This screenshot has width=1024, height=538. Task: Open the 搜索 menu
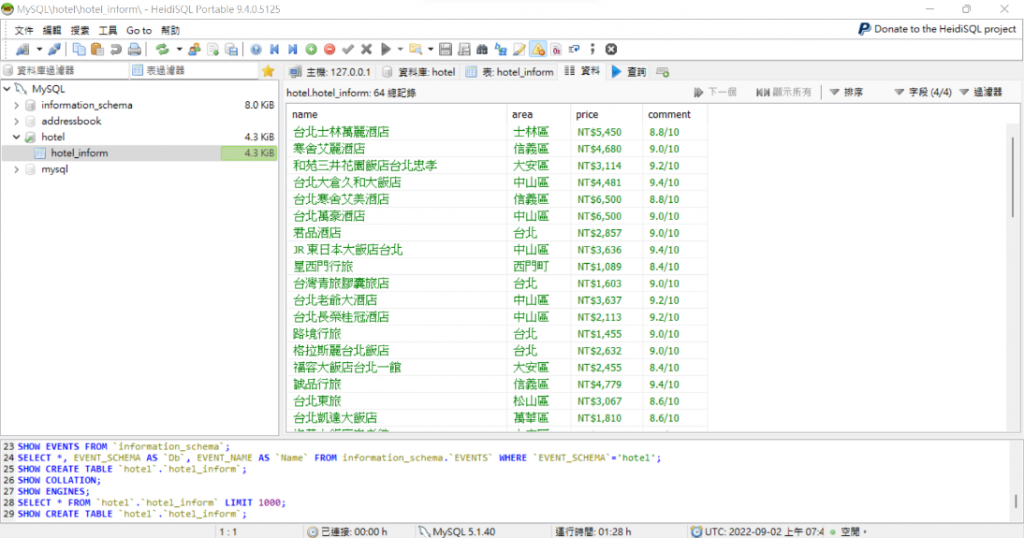tap(80, 31)
